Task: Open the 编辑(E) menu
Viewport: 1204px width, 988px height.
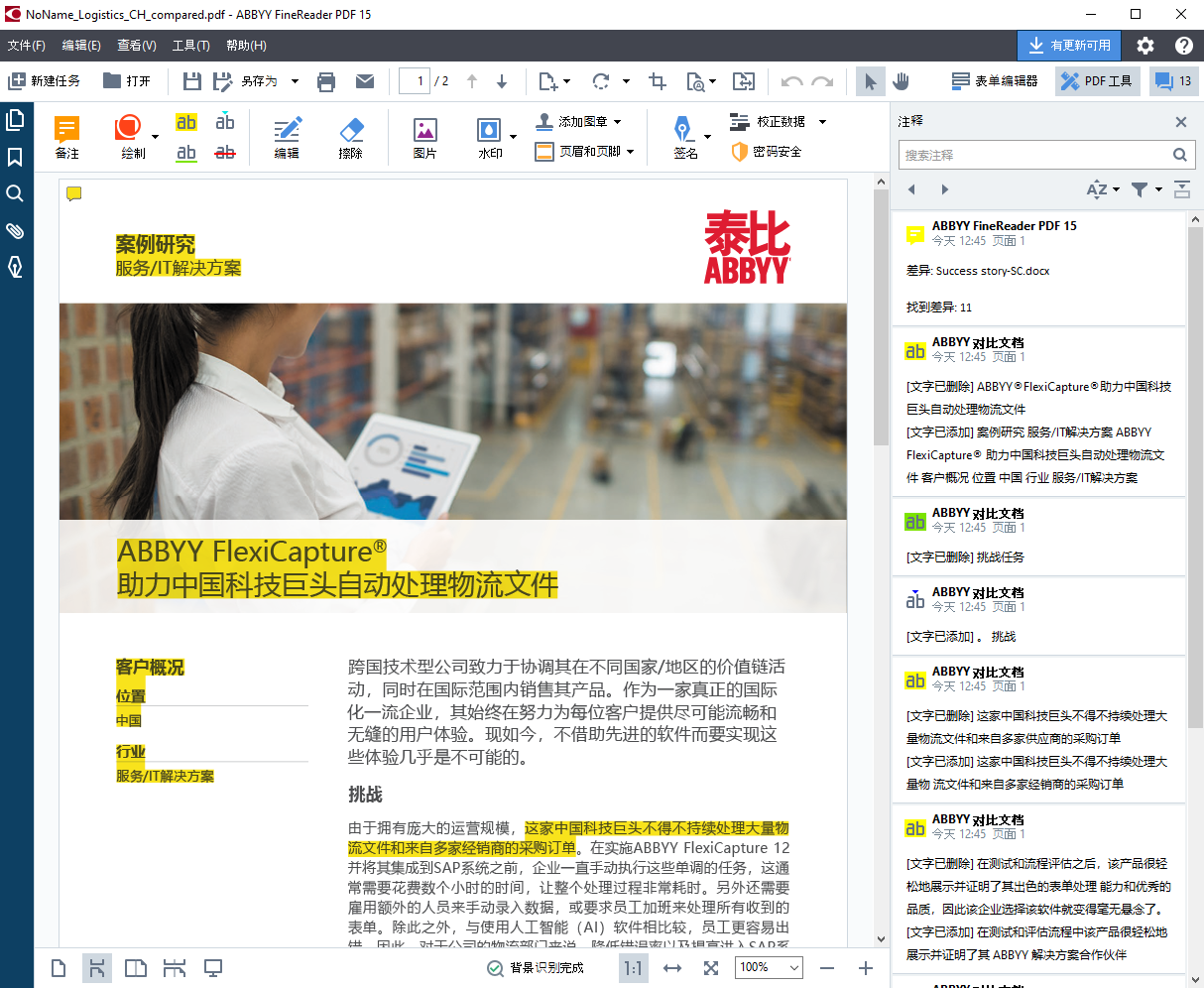Action: [x=81, y=46]
